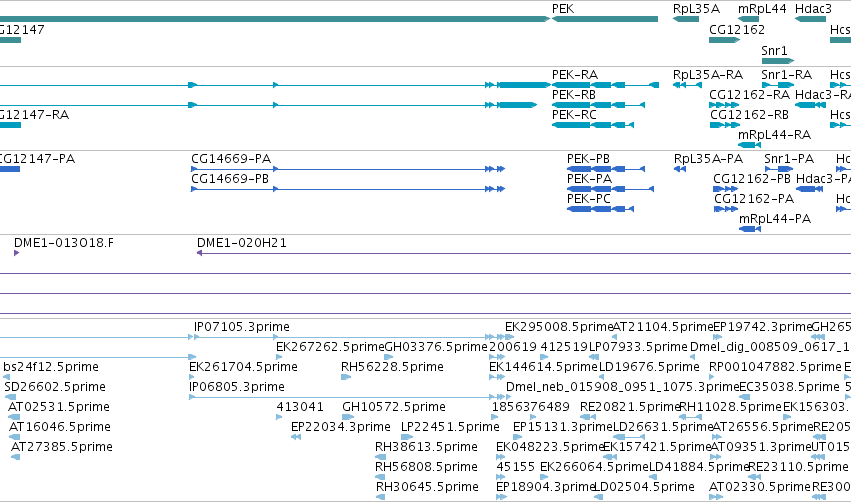The width and height of the screenshot is (851, 502).
Task: Select the RpL35A gene label
Action: 696,9
